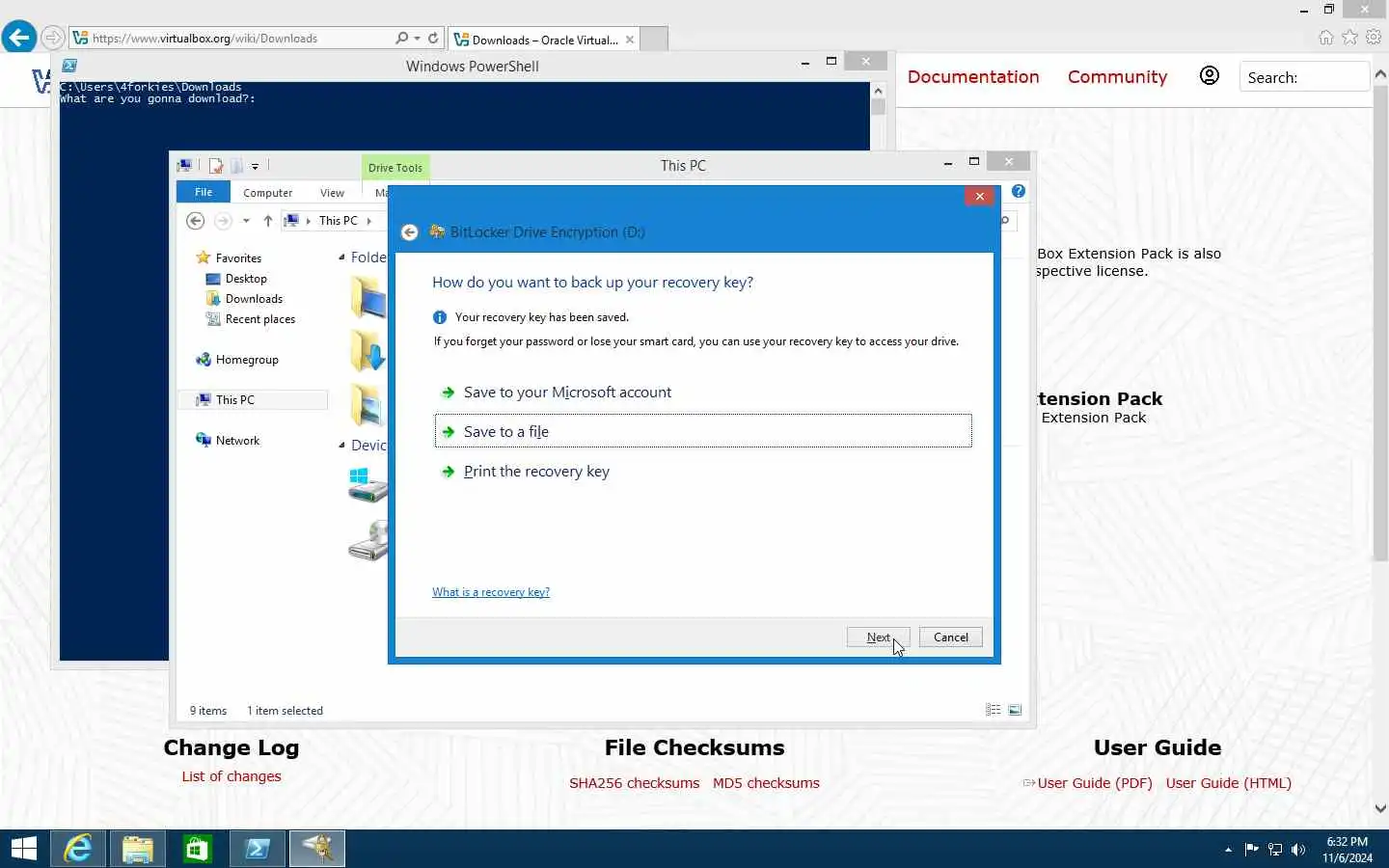Close the Downloads – Oracle VirtualBox tab
The width and height of the screenshot is (1389, 868).
tap(630, 40)
